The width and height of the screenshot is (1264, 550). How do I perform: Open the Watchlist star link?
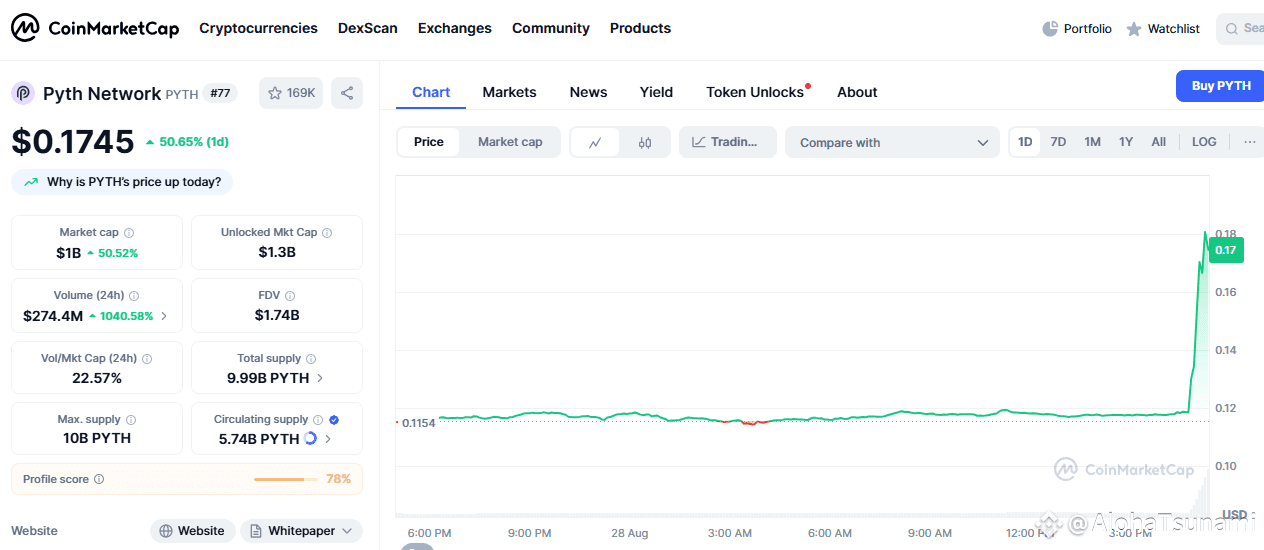click(1162, 29)
